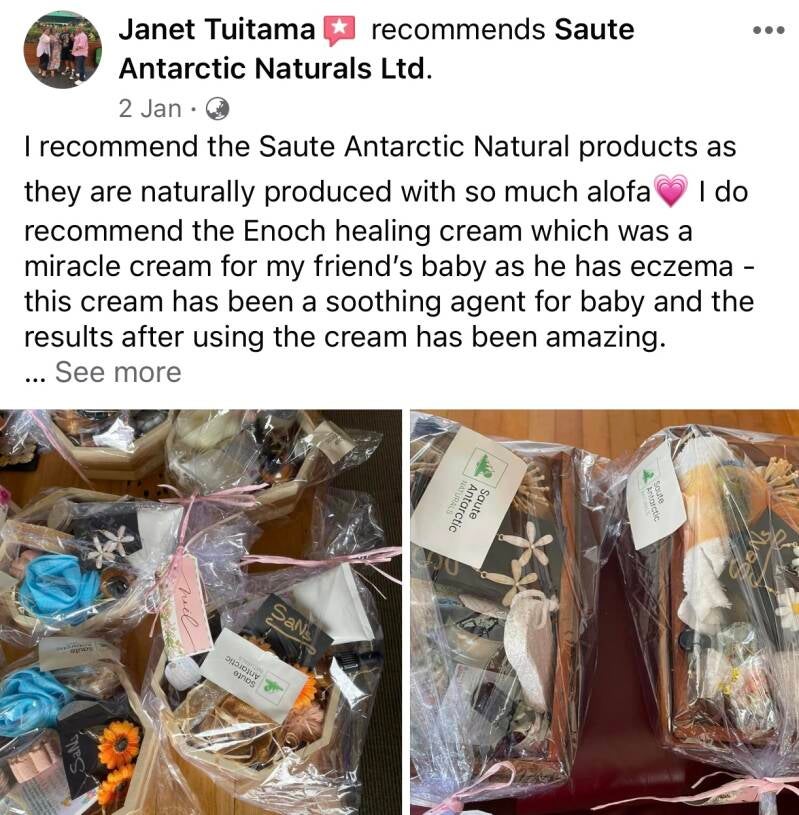This screenshot has height=815, width=799.
Task: Open Janet Tuitama's profile picture
Action: click(62, 49)
